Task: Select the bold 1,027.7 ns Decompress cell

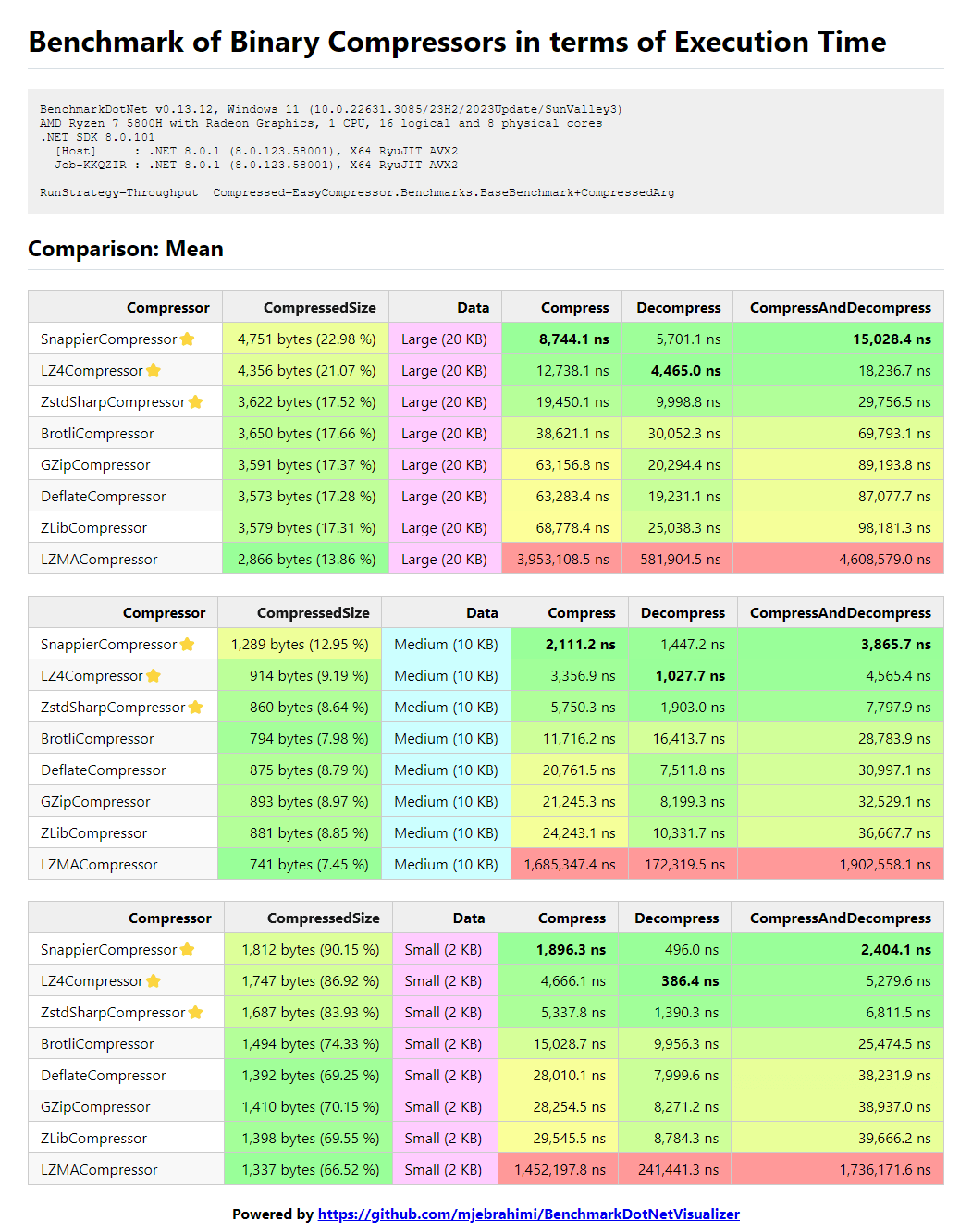Action: point(690,676)
